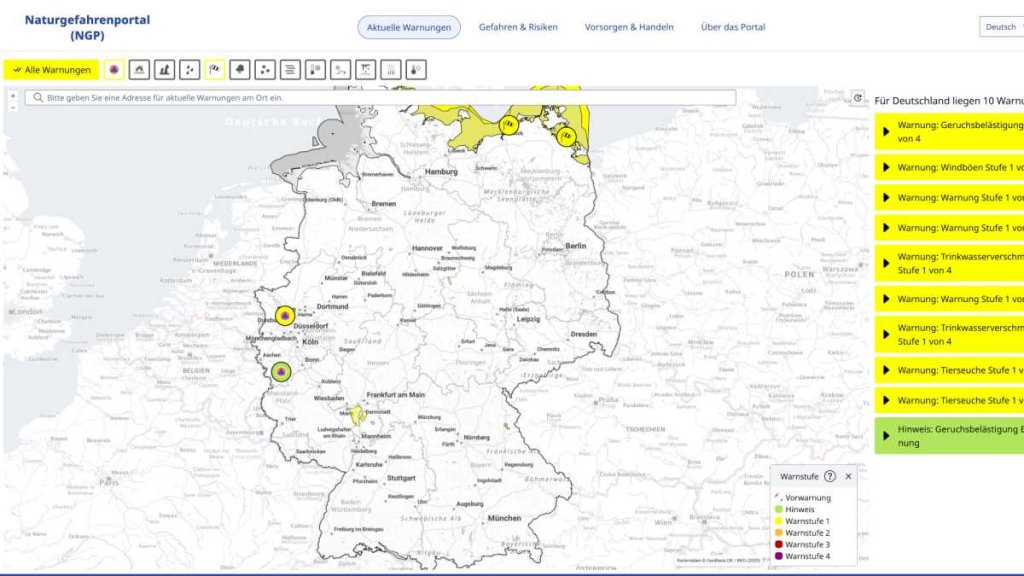The height and width of the screenshot is (576, 1024).
Task: Open the Über das Portal menu
Action: pyautogui.click(x=733, y=27)
